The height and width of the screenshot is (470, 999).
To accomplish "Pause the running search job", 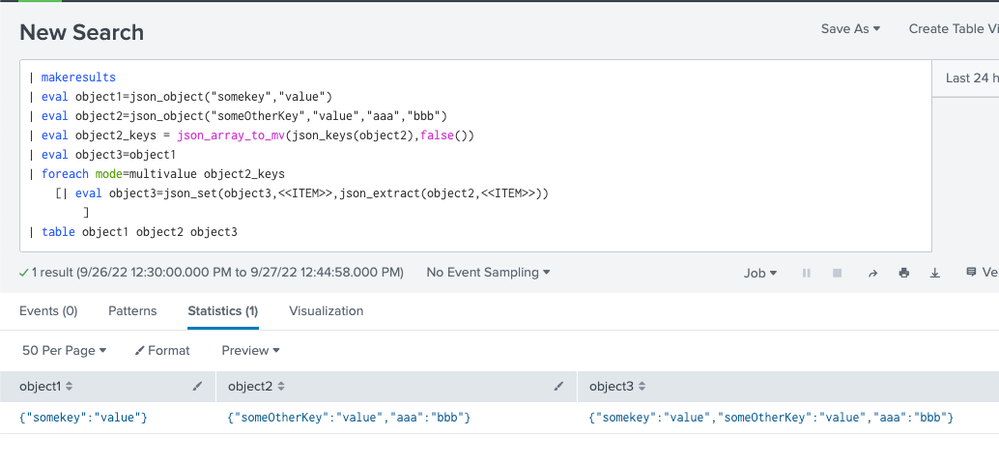I will pos(807,273).
